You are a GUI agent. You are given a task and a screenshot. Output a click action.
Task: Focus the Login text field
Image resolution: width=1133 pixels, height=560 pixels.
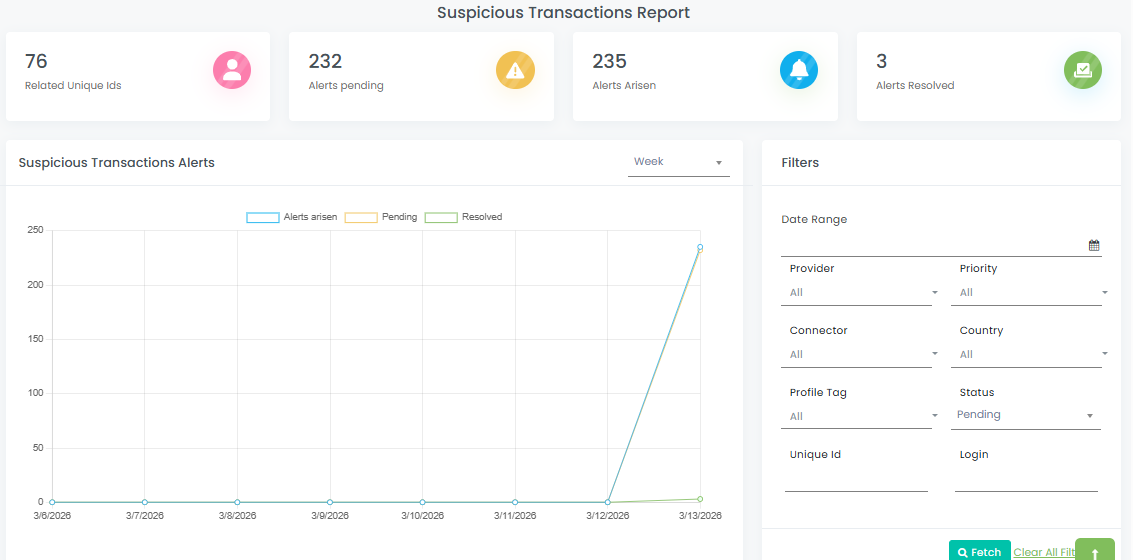1026,480
